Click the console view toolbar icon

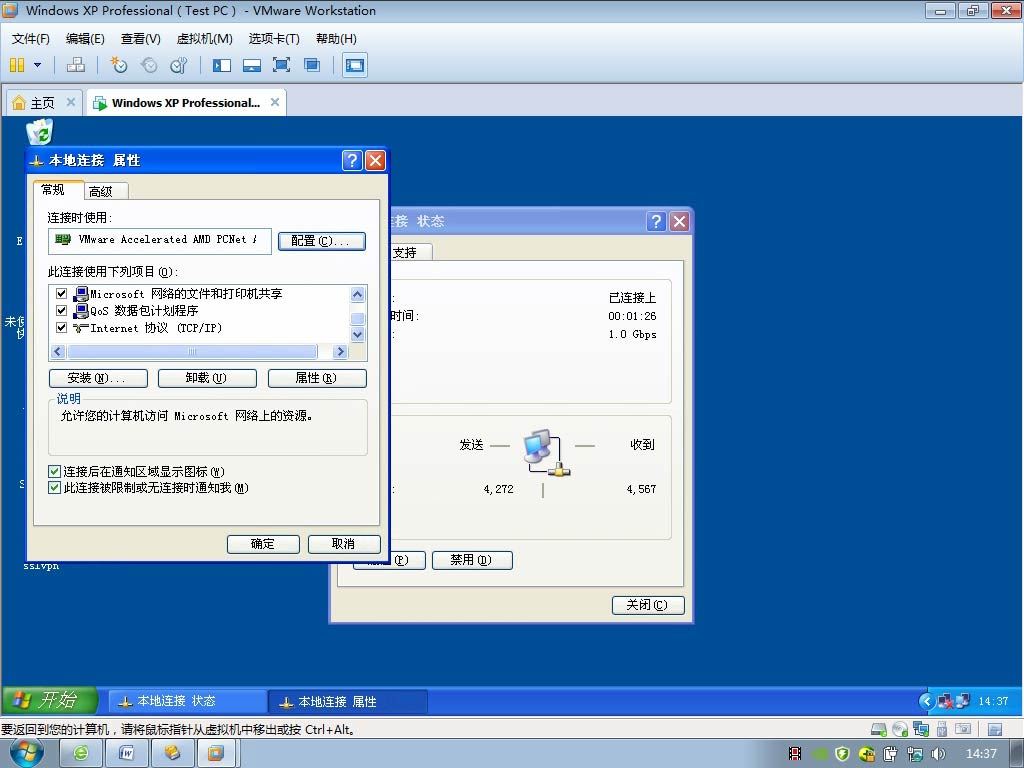(355, 65)
